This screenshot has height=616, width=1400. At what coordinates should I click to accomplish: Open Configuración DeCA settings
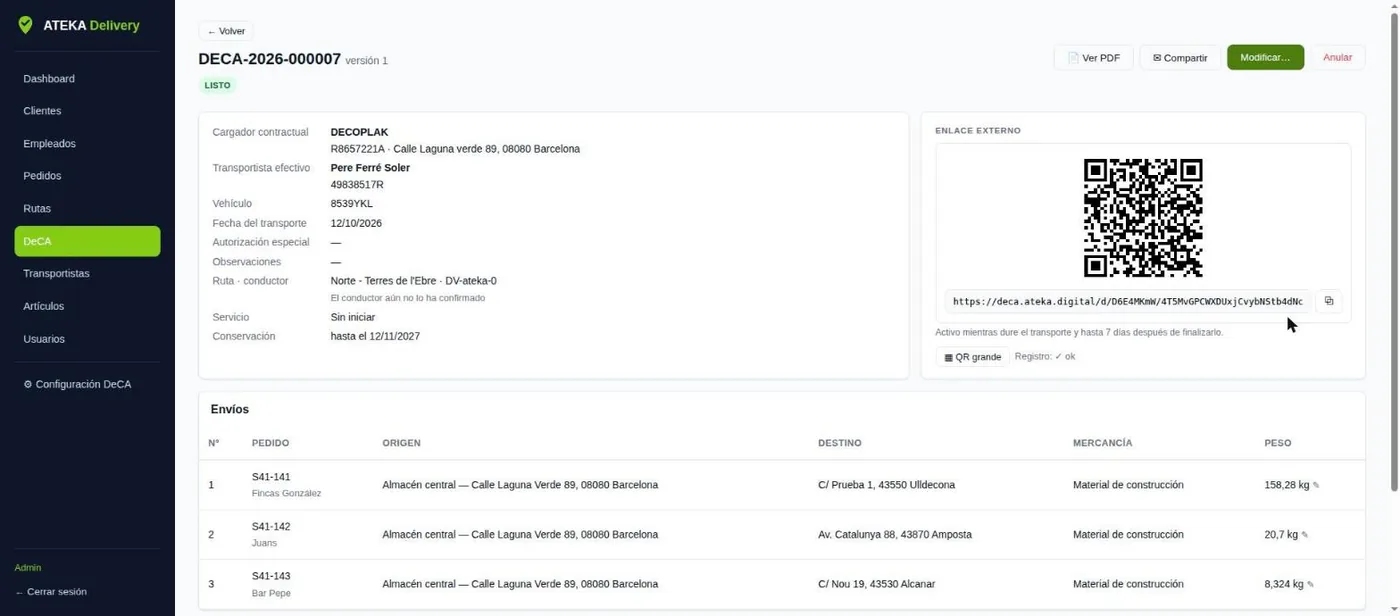pos(87,384)
